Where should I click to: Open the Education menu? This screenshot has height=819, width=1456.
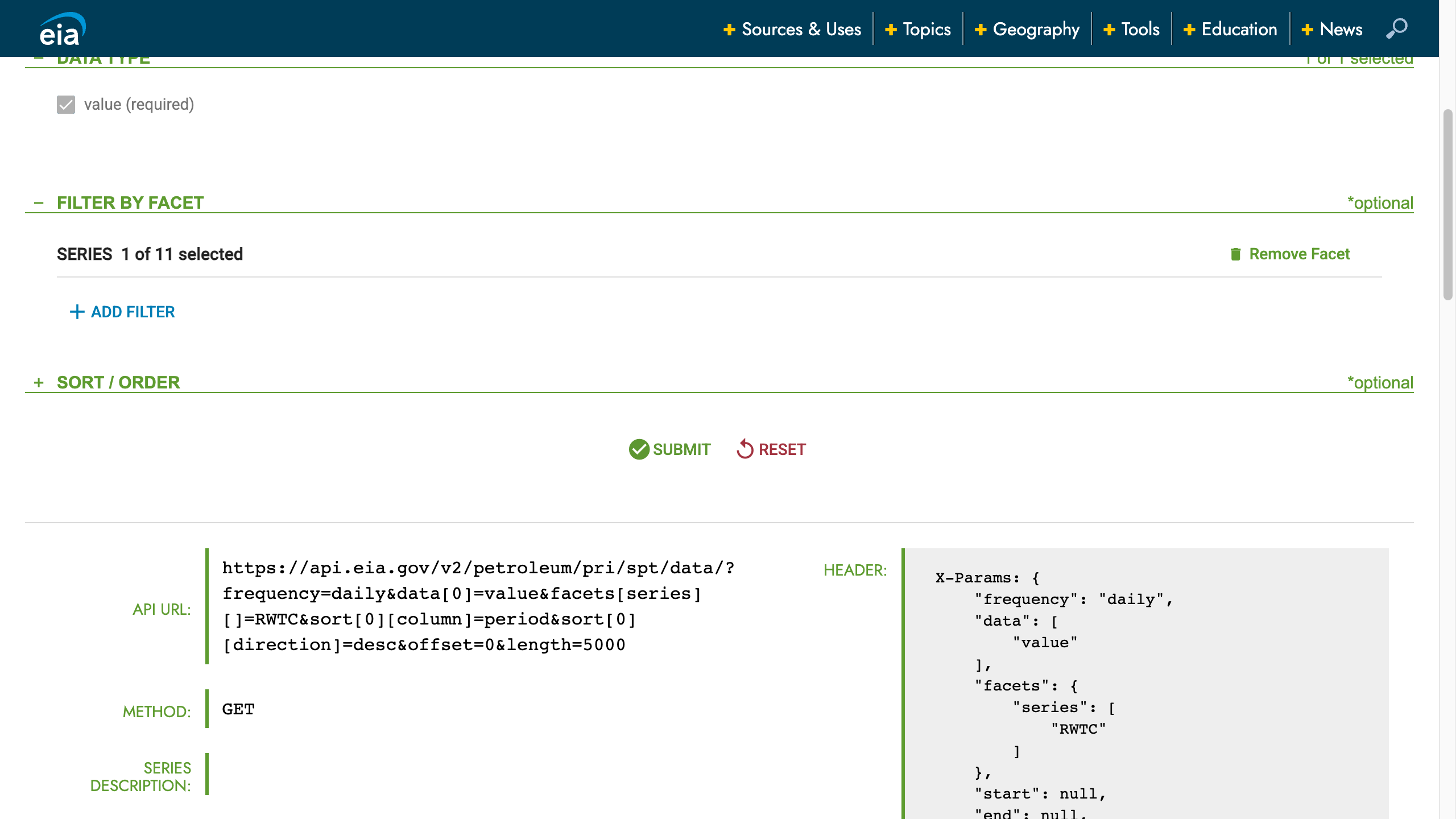1239,30
